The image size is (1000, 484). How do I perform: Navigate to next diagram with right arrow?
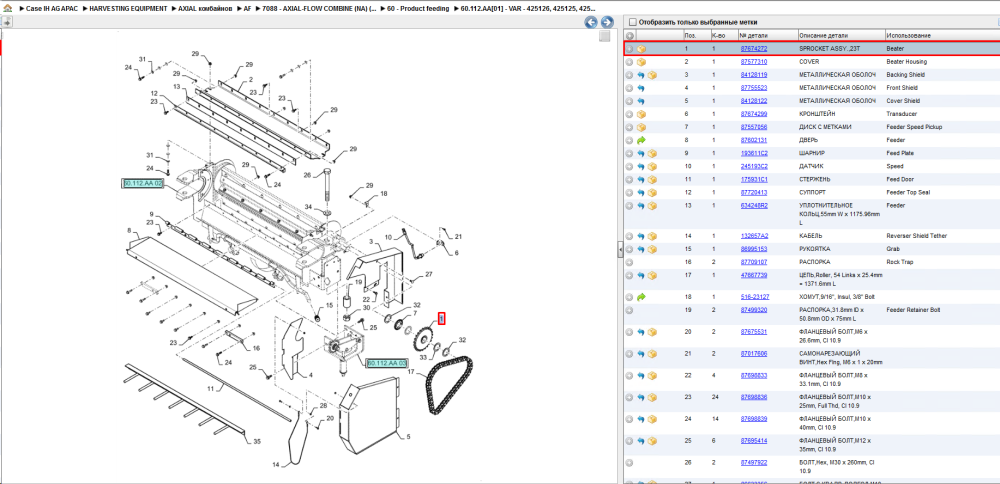[607, 22]
